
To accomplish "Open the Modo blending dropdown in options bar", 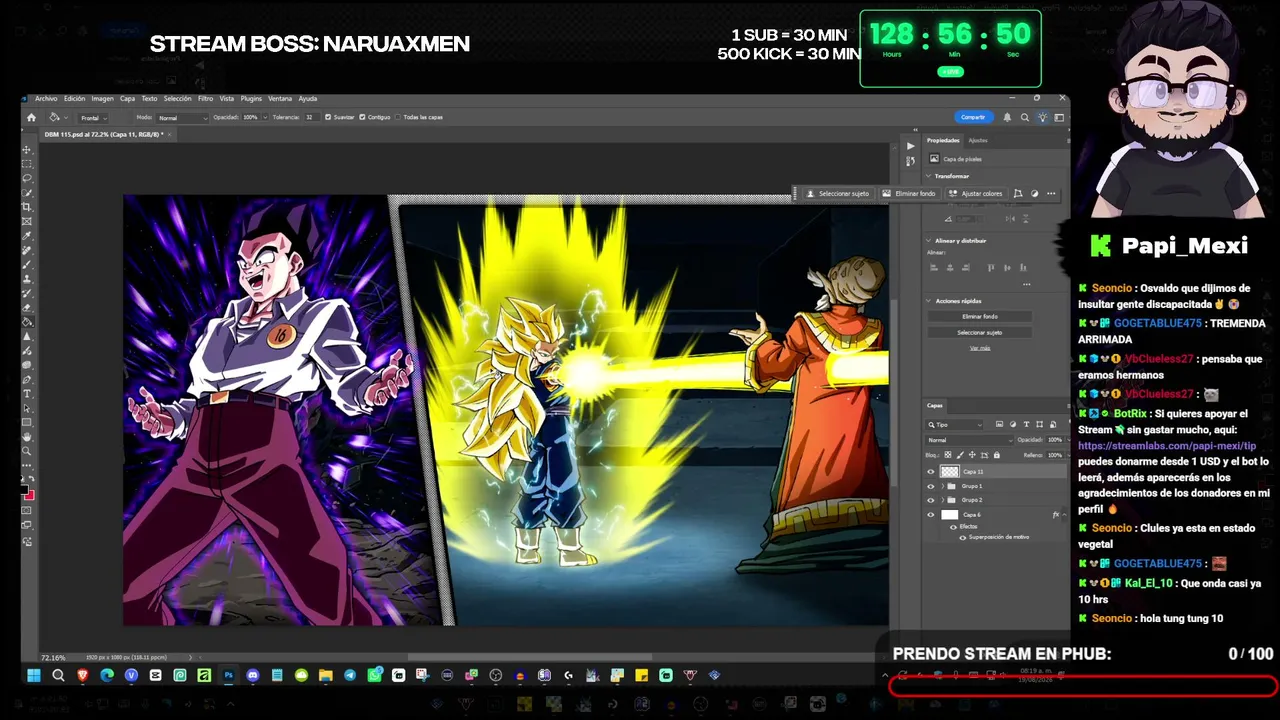I will 182,117.
